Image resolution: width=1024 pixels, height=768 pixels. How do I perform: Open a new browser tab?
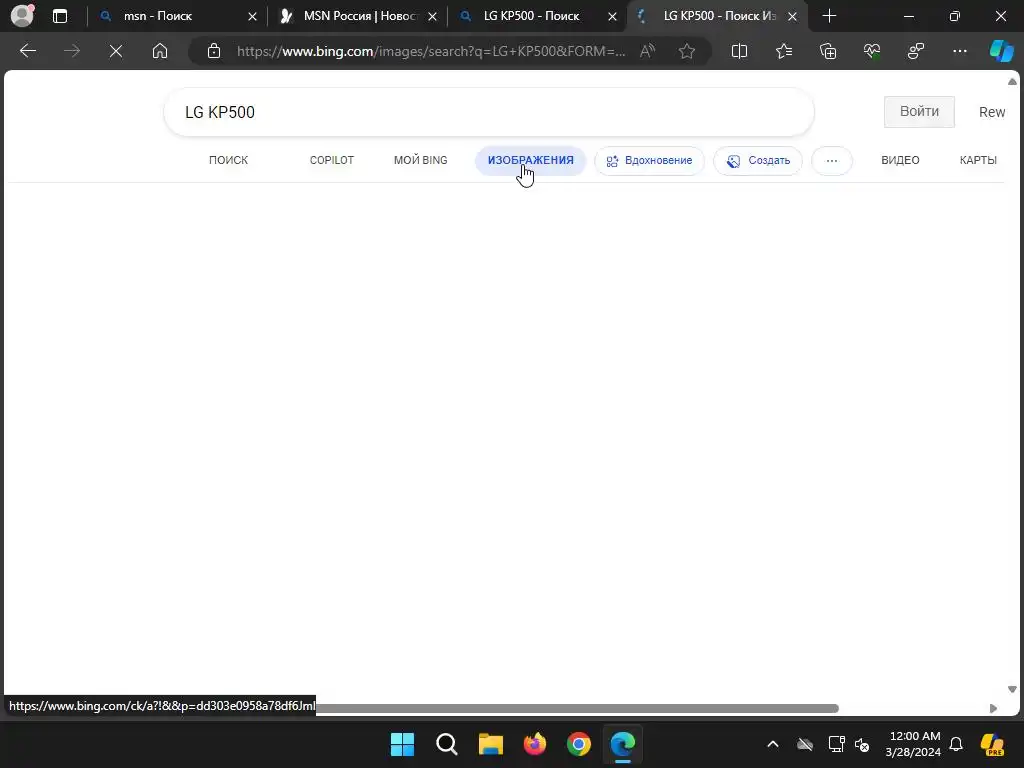click(829, 16)
